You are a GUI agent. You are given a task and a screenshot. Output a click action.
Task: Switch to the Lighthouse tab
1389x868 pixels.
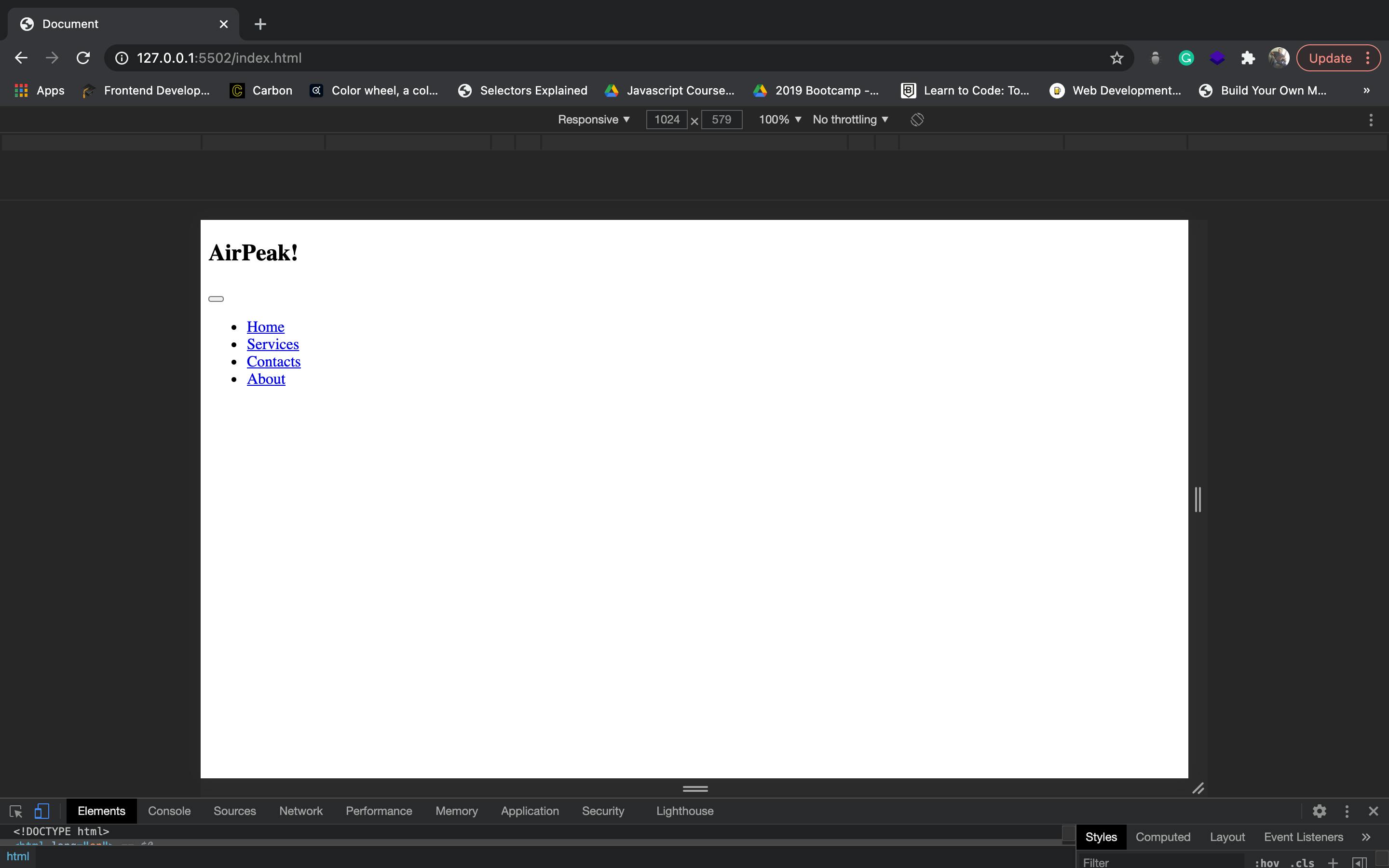[685, 811]
